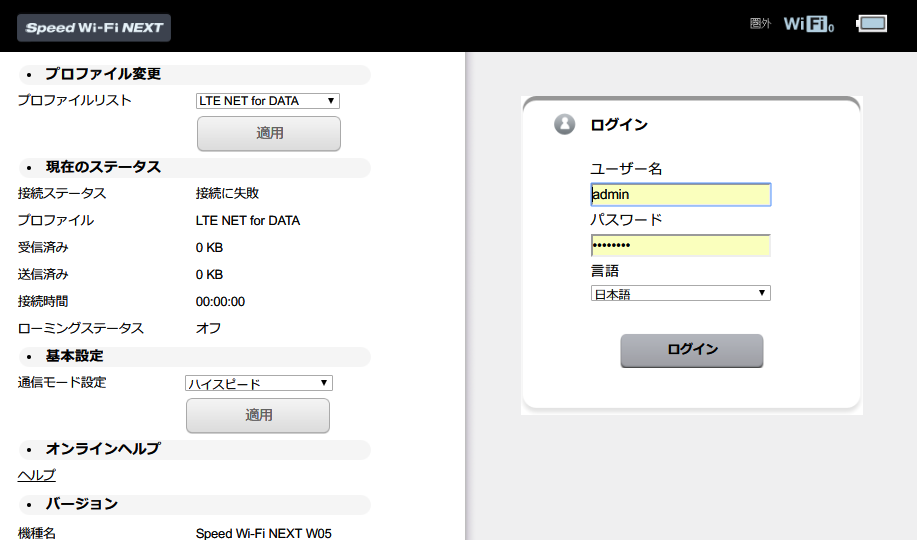This screenshot has width=917, height=540.
Task: Click the バージョン section header
Action: coord(195,504)
